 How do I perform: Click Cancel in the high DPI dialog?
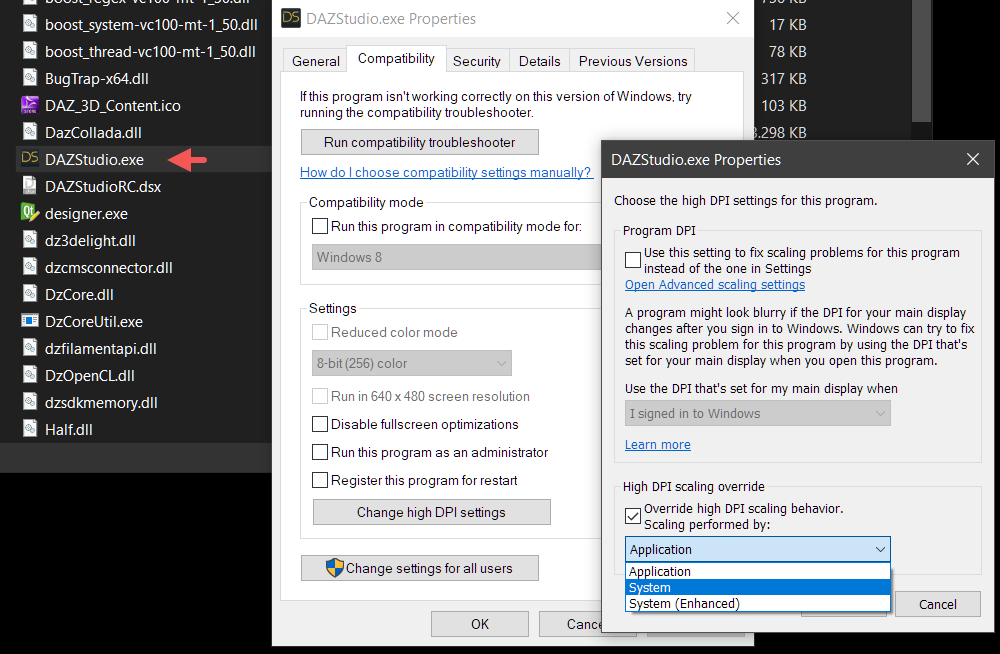pyautogui.click(x=938, y=604)
